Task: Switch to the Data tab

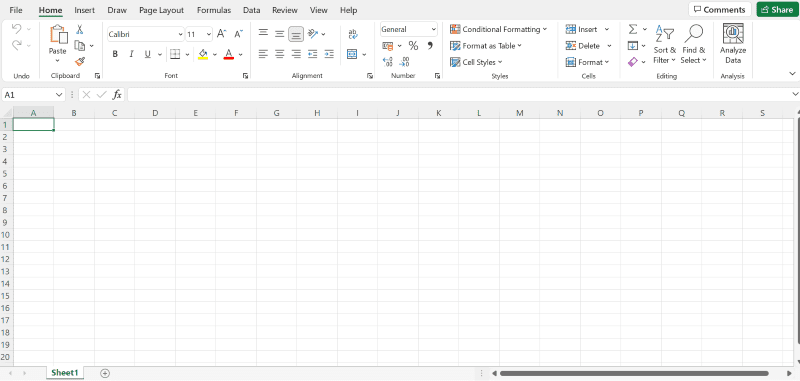Action: (x=252, y=10)
